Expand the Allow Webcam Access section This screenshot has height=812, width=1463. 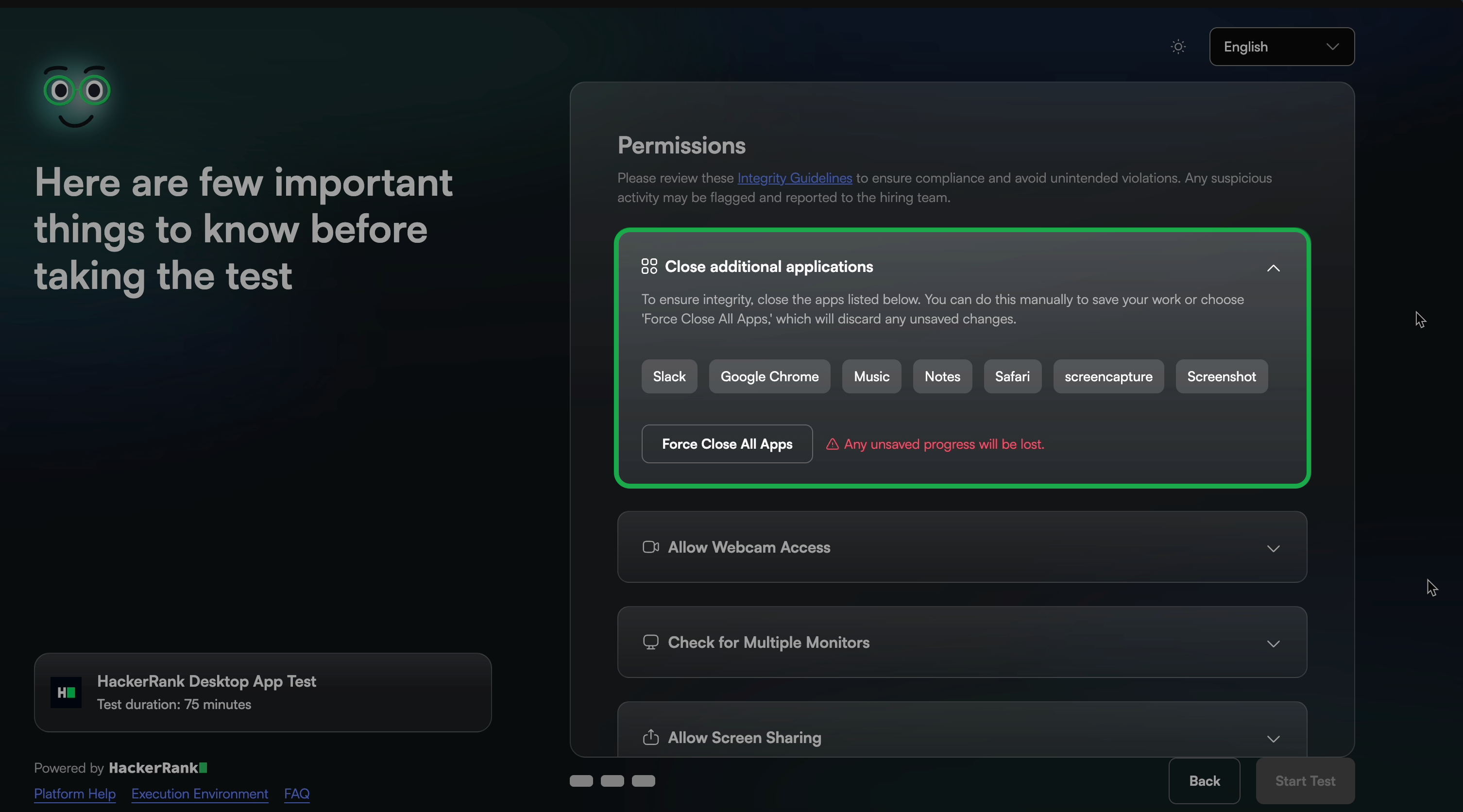pyautogui.click(x=1273, y=548)
